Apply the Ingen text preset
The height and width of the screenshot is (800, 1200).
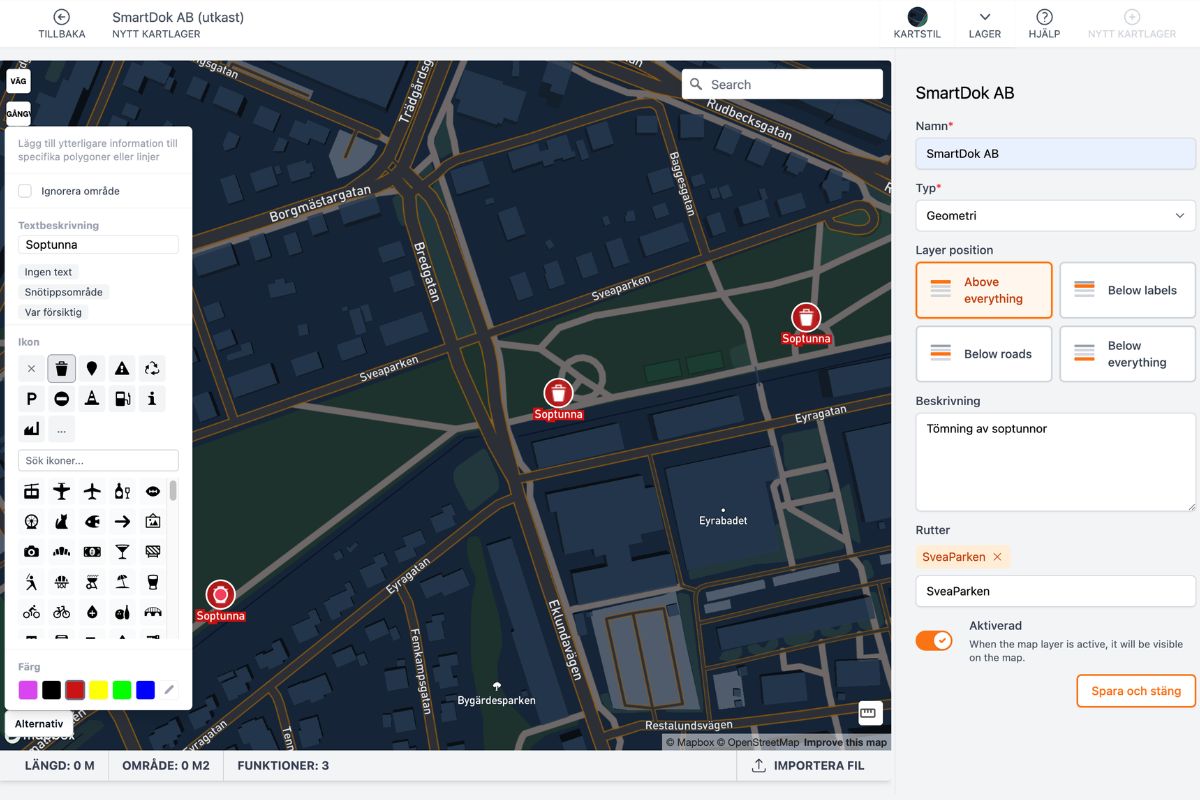(x=48, y=272)
